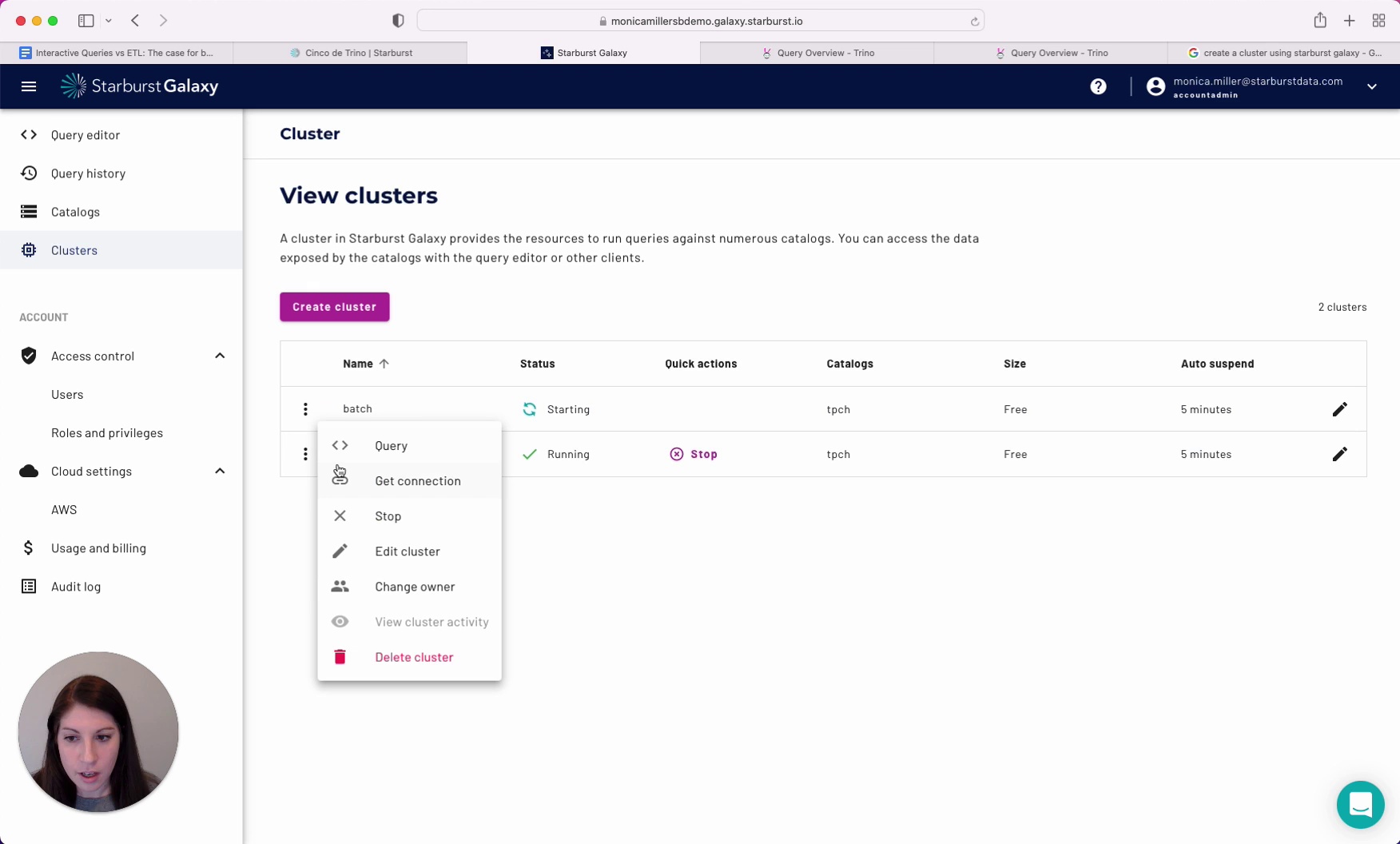Switch to first Query Overview - Trino tab
The image size is (1400, 844).
(817, 53)
